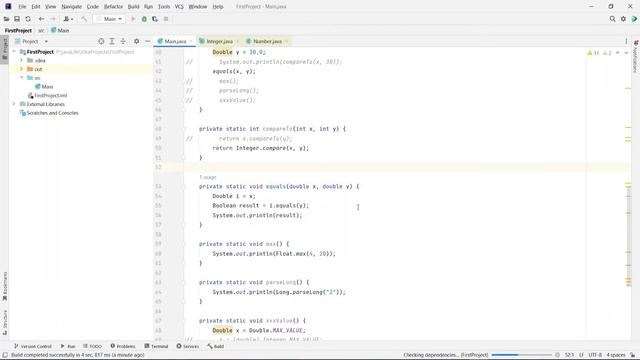Switch to the Integer.java tab

click(x=219, y=41)
